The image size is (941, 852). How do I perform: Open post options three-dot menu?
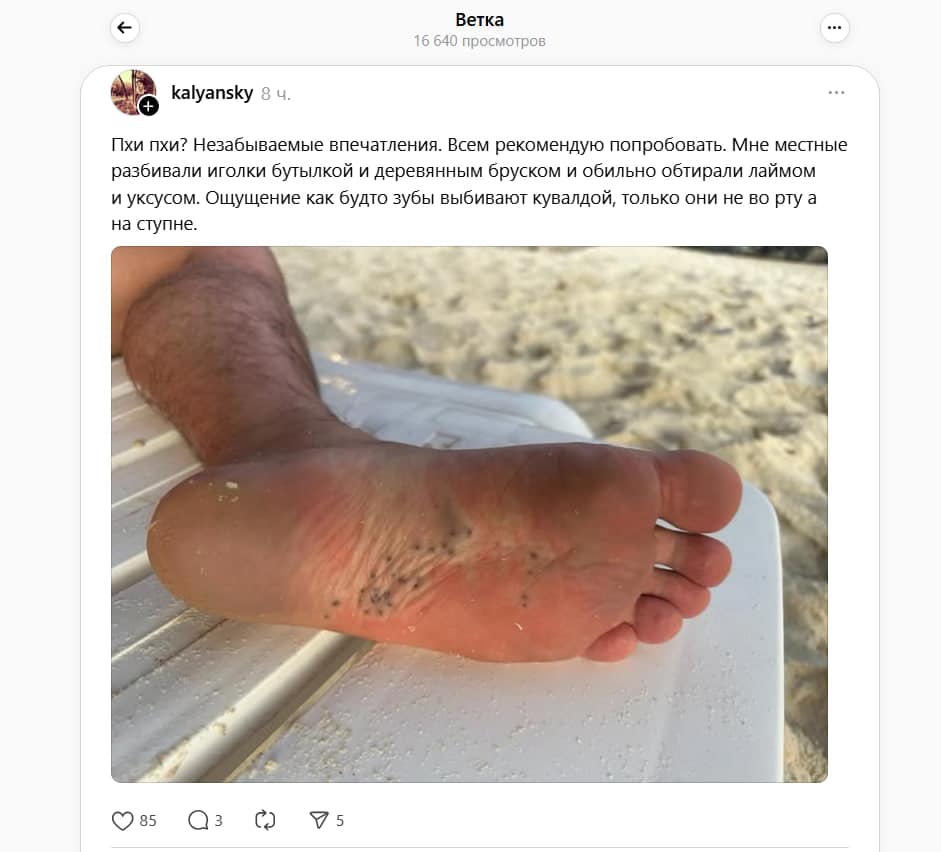pyautogui.click(x=836, y=92)
